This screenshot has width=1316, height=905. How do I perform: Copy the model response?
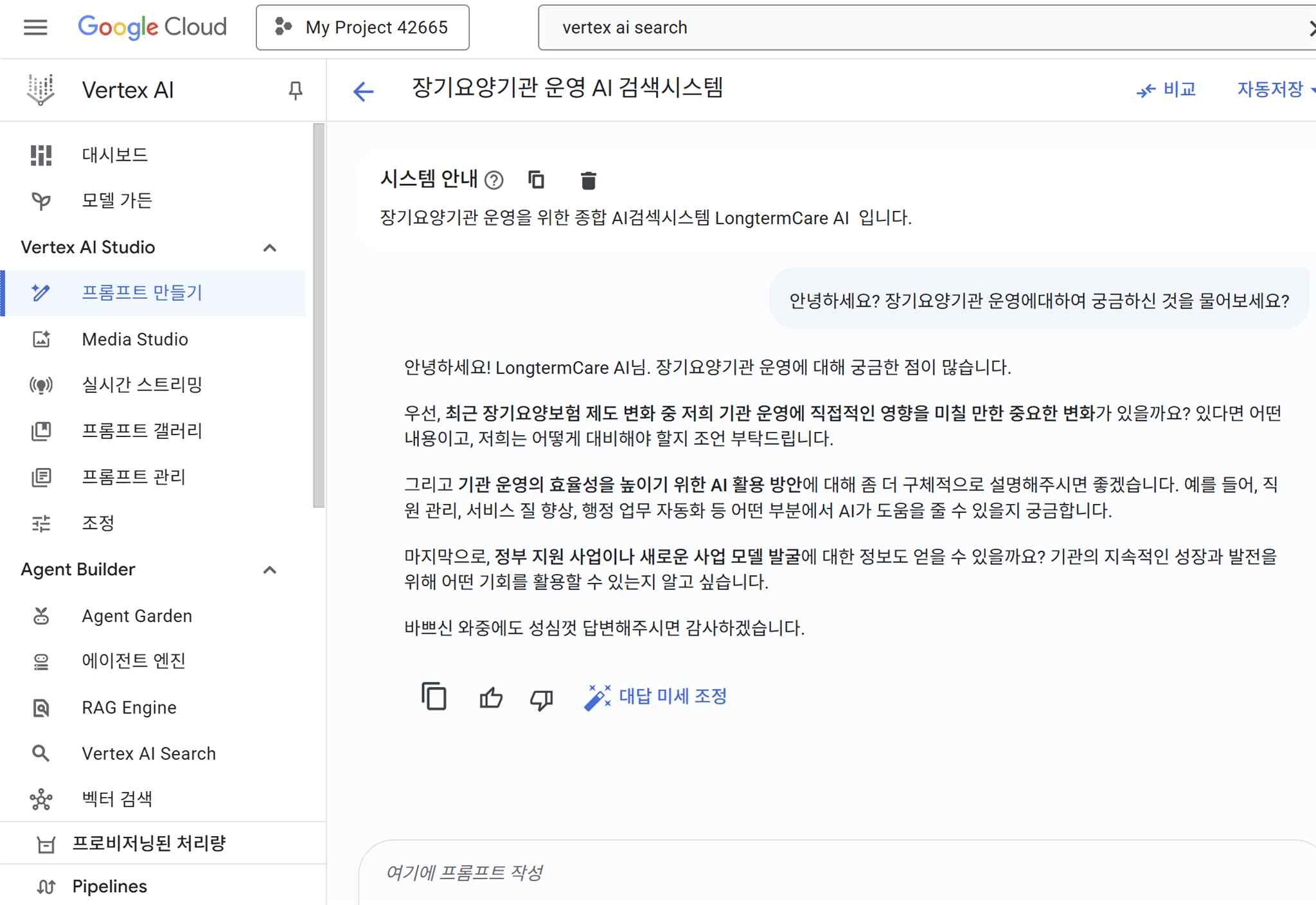(x=434, y=697)
